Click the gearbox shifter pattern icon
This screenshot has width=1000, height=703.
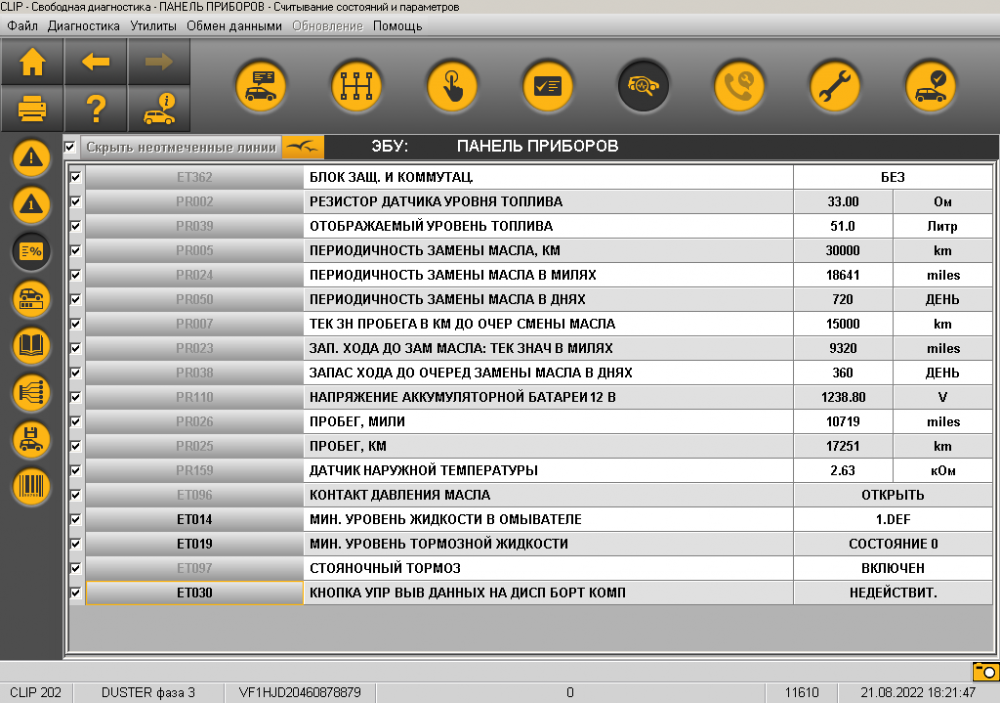tap(356, 87)
